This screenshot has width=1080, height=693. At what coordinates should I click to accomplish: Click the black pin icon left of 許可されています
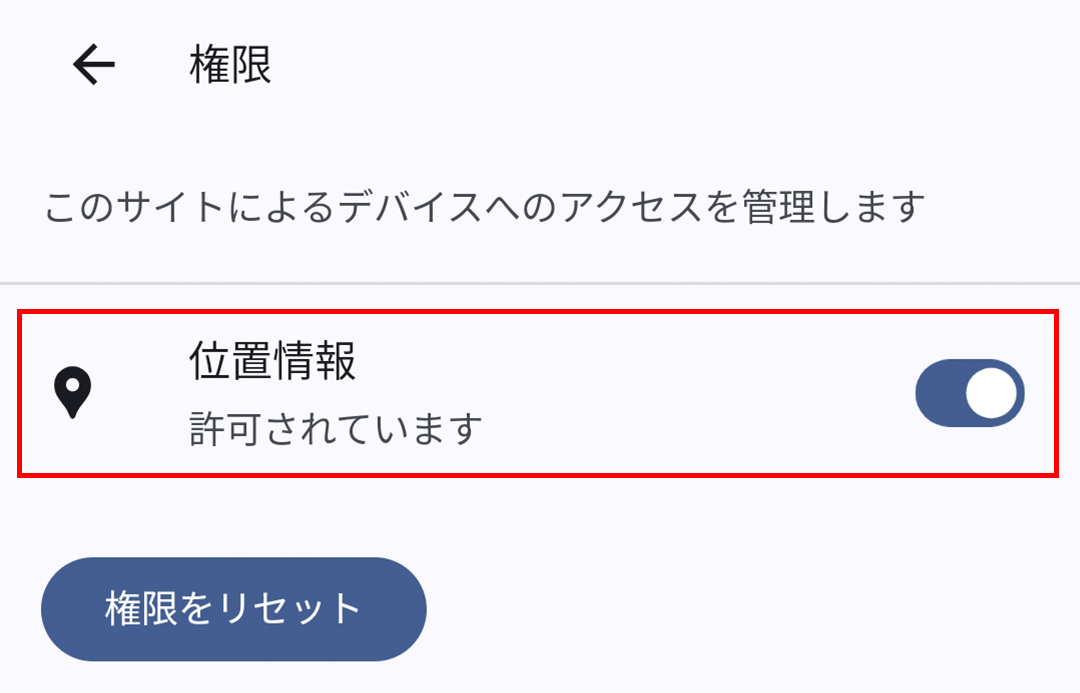coord(72,393)
